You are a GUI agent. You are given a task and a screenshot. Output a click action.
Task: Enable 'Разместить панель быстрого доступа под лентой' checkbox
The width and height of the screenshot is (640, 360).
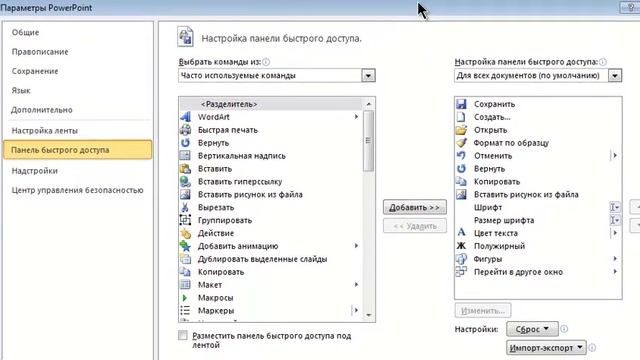183,336
